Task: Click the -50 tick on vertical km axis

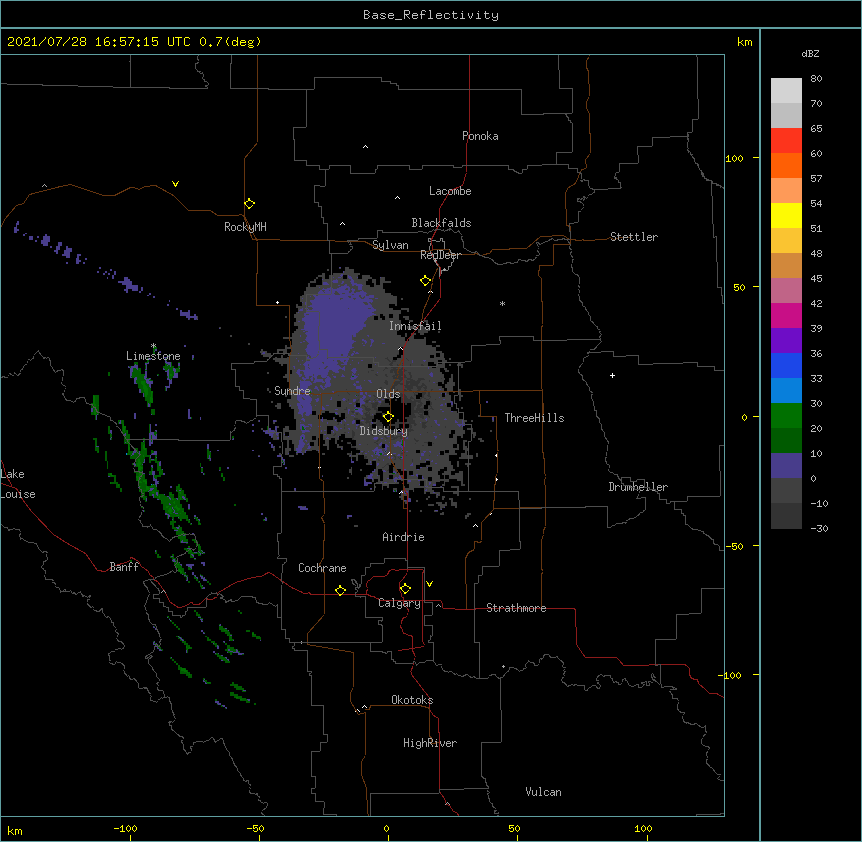Action: coord(734,546)
